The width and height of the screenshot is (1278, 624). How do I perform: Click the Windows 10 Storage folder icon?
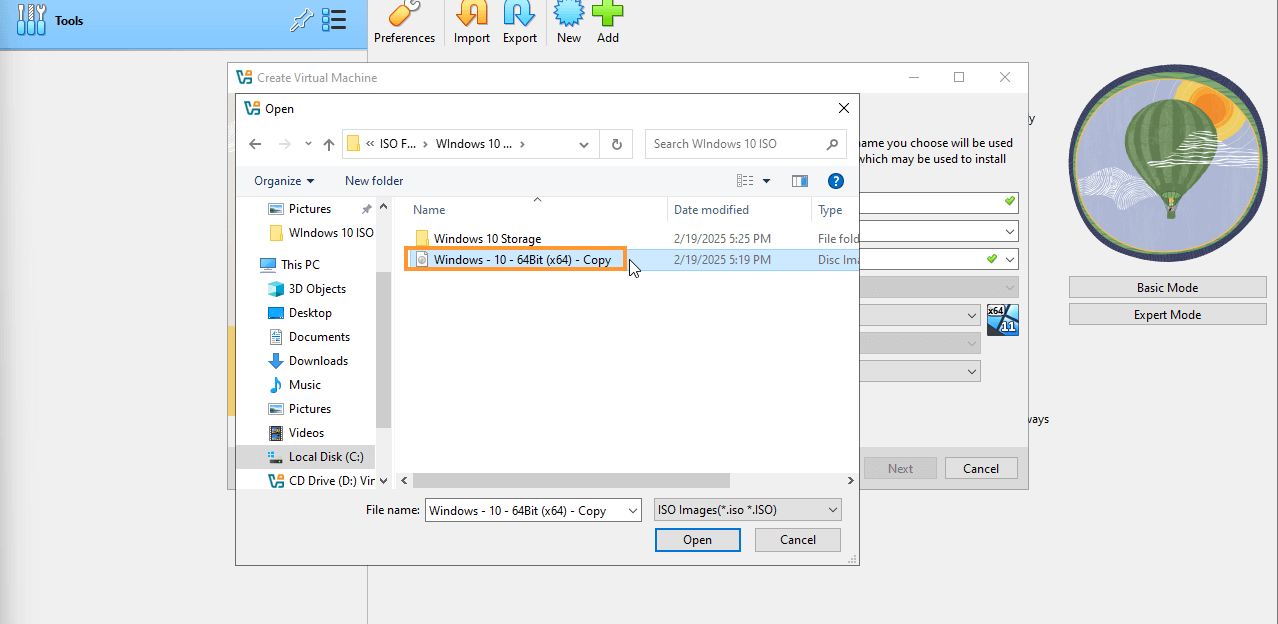coord(422,239)
